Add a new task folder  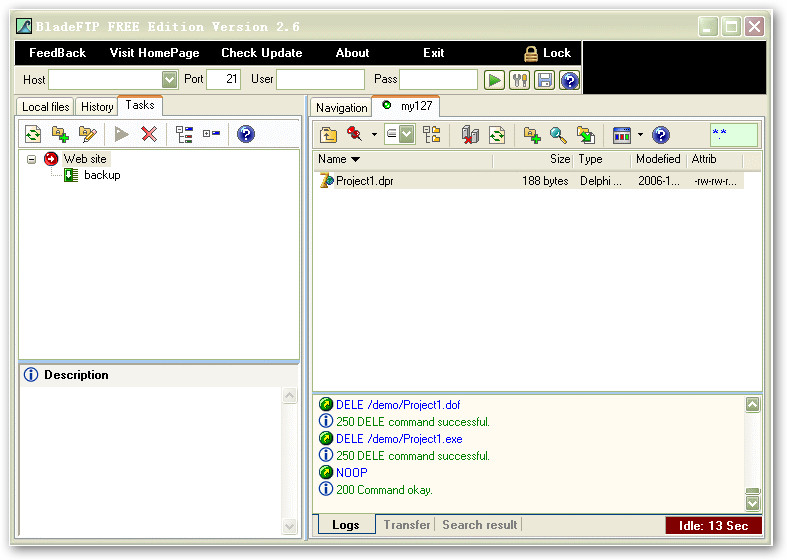pos(60,134)
